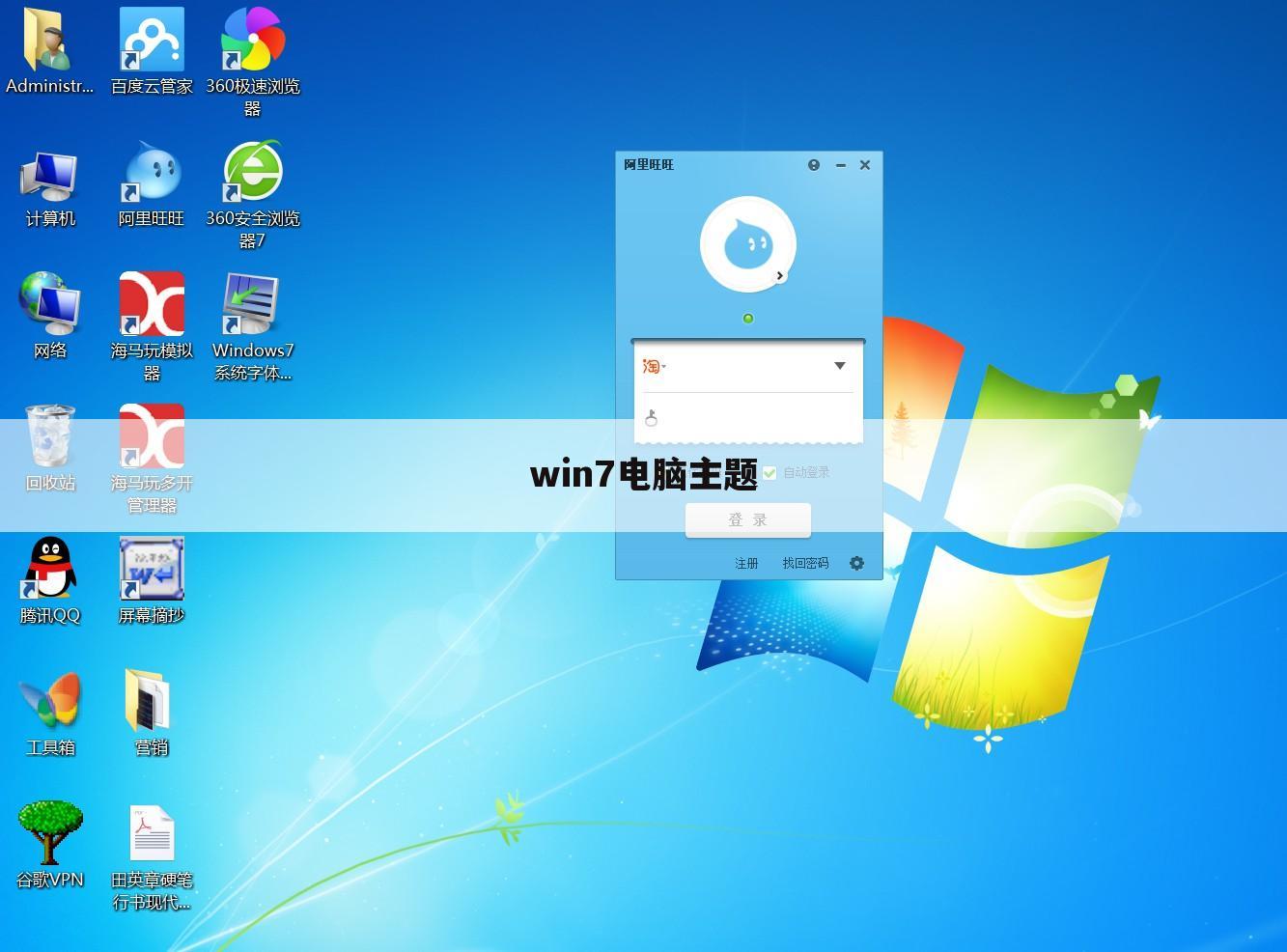The width and height of the screenshot is (1287, 952).
Task: Click the 阿里旺旺 avatar image
Action: tap(747, 244)
